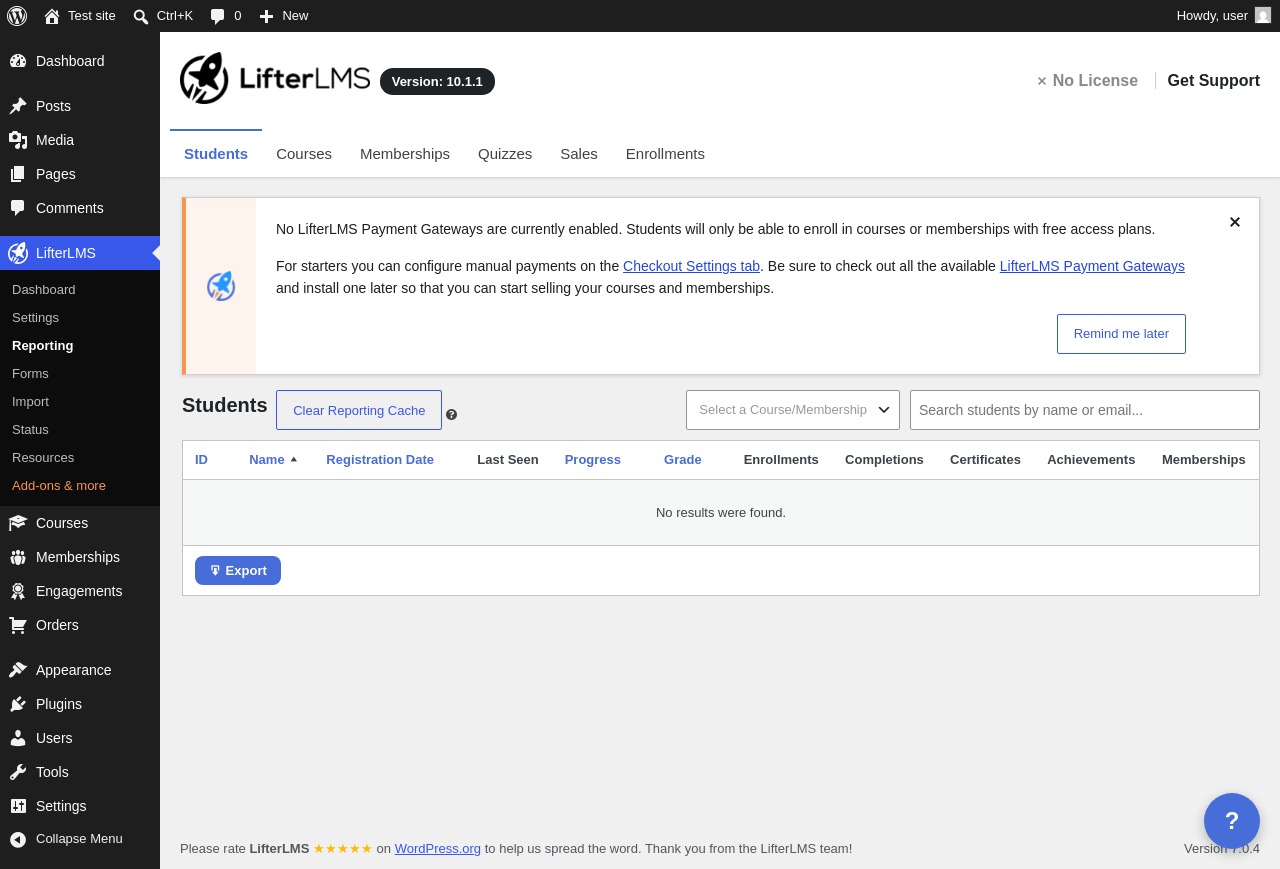Click the LifterLMS rocket logo header
The height and width of the screenshot is (869, 1280).
[275, 78]
